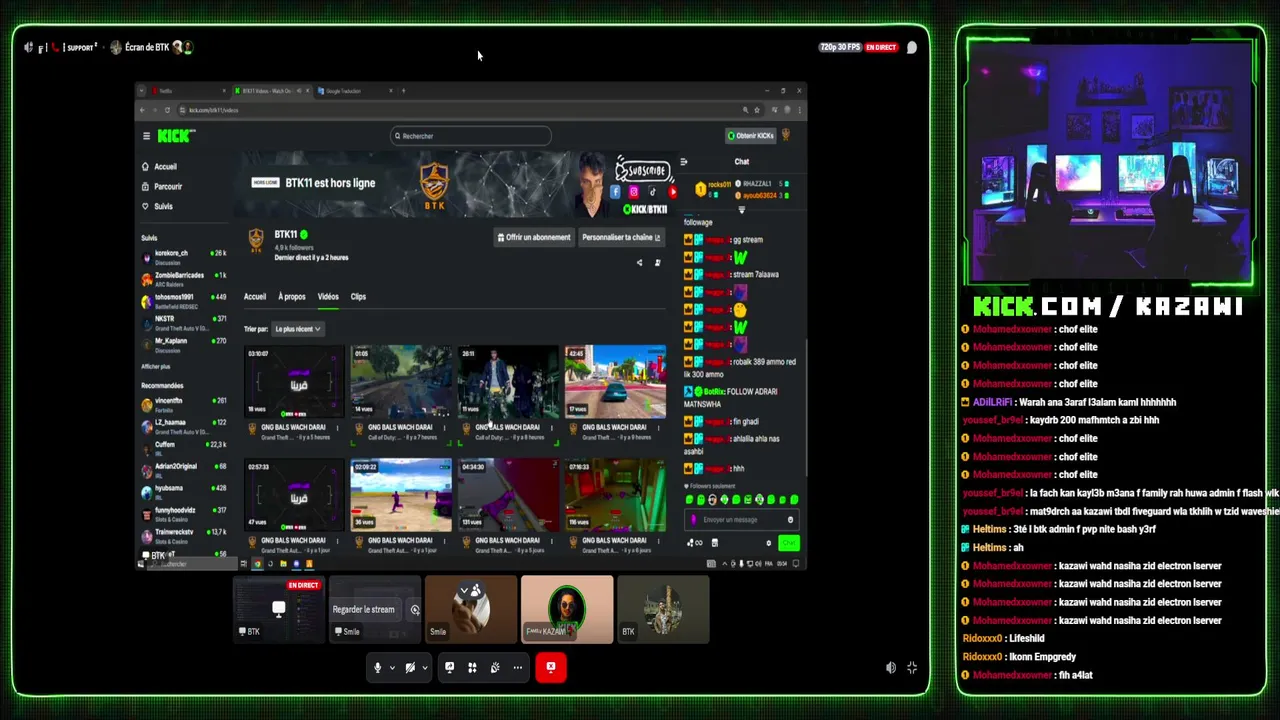
Task: Click the browser reload icon
Action: (167, 110)
